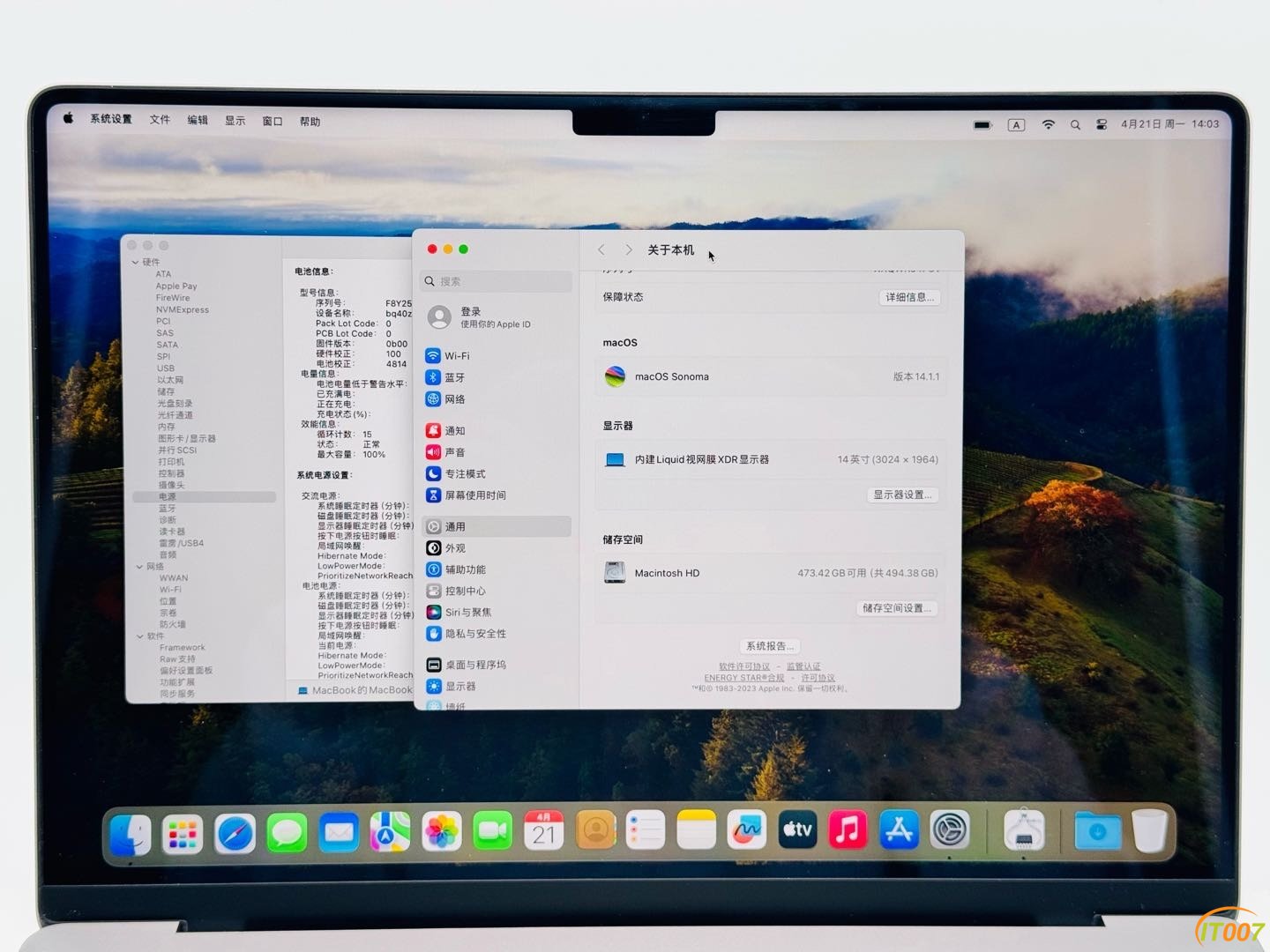
Task: Click the input source A indicator
Action: [x=1016, y=125]
